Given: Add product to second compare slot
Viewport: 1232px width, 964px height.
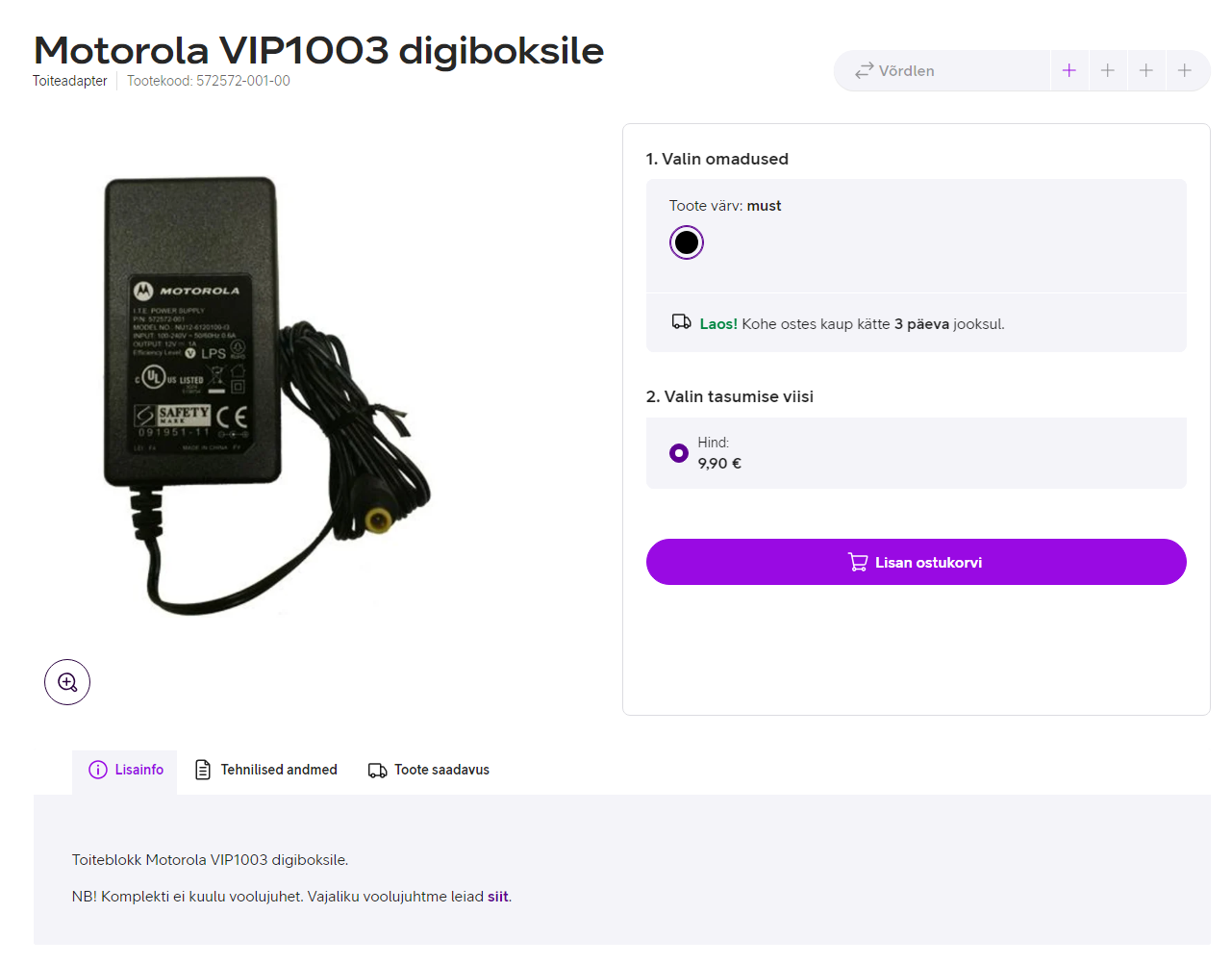Looking at the screenshot, I should point(1108,70).
